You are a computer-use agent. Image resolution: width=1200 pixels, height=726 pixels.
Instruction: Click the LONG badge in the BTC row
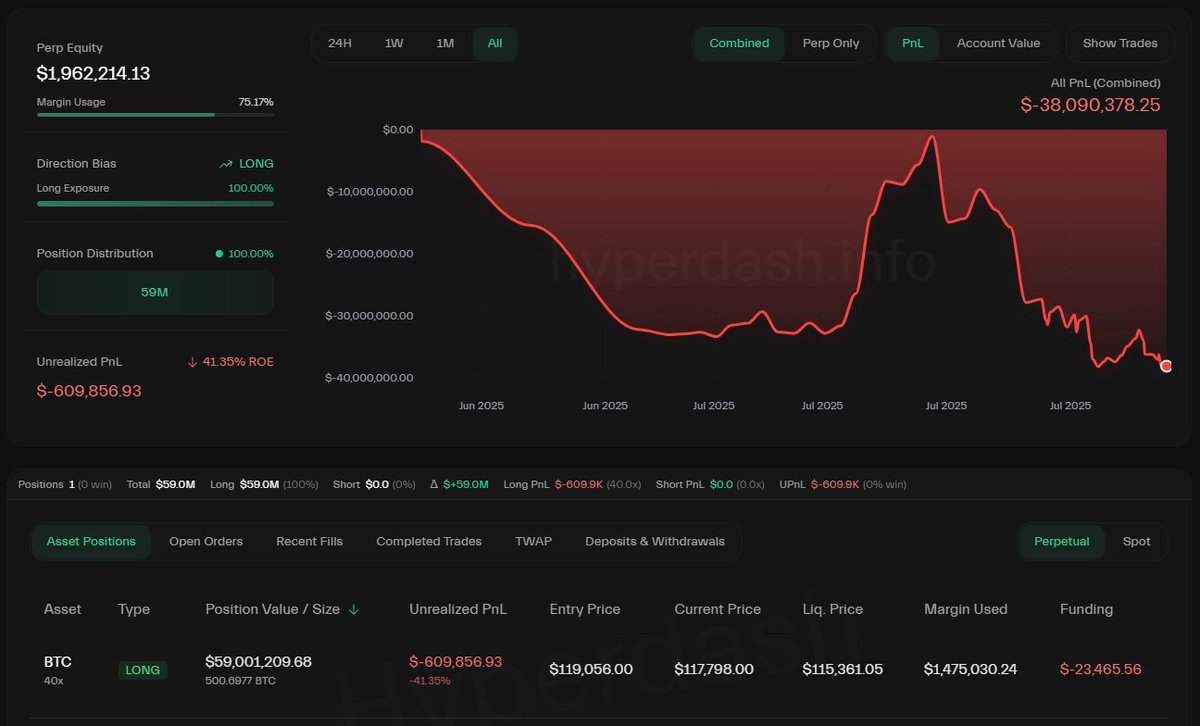point(143,670)
